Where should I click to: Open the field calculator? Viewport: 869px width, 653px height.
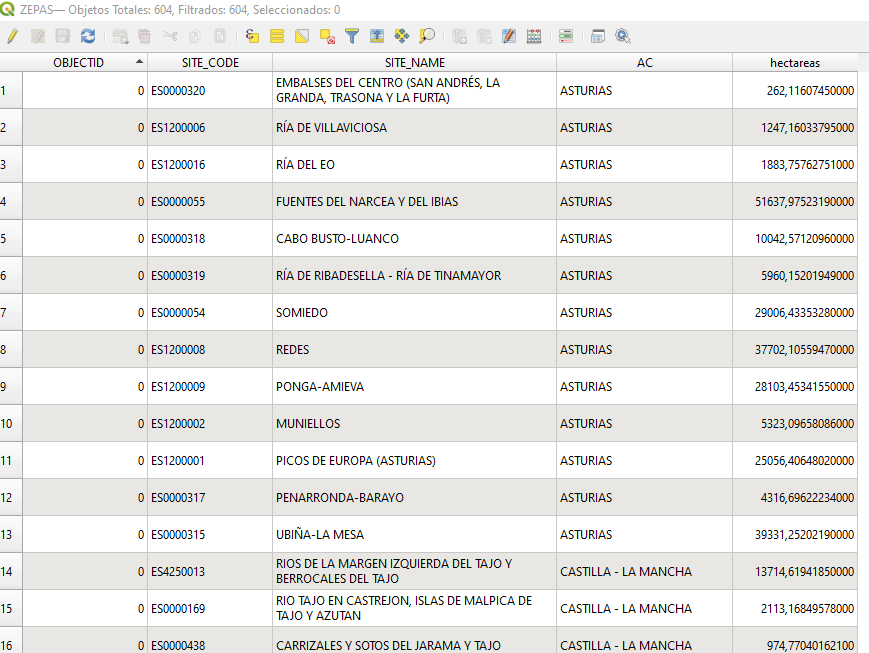point(534,36)
